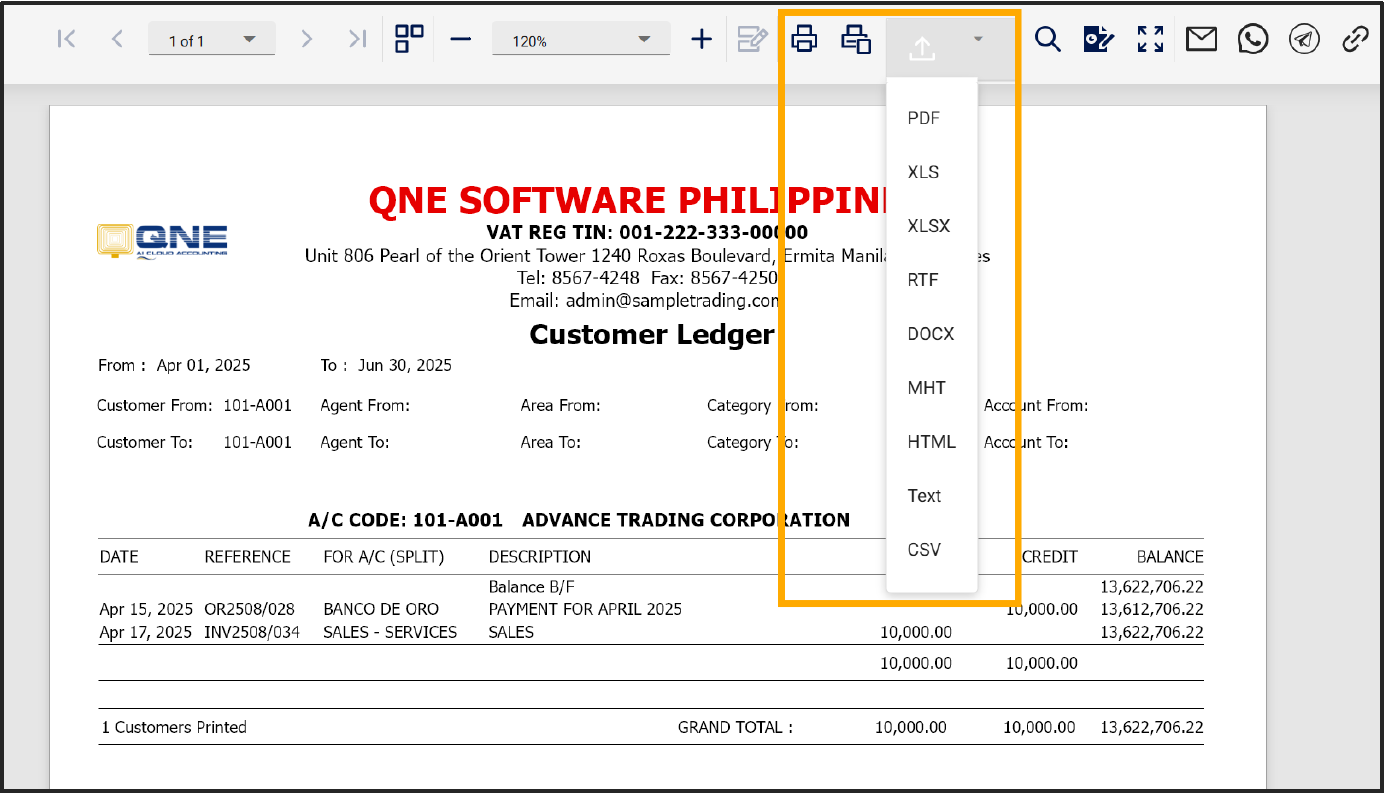Click the 'Balance B/F' row text
1386x795 pixels.
[x=532, y=586]
